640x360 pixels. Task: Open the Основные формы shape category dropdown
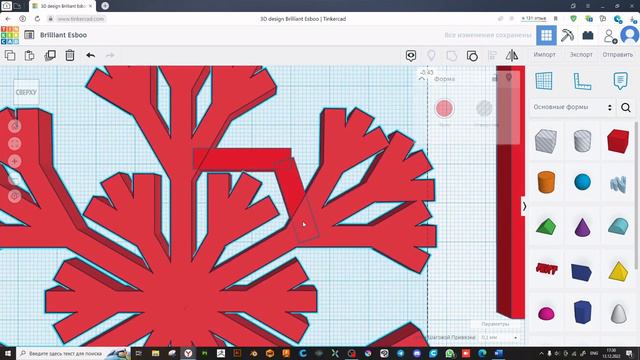573,107
